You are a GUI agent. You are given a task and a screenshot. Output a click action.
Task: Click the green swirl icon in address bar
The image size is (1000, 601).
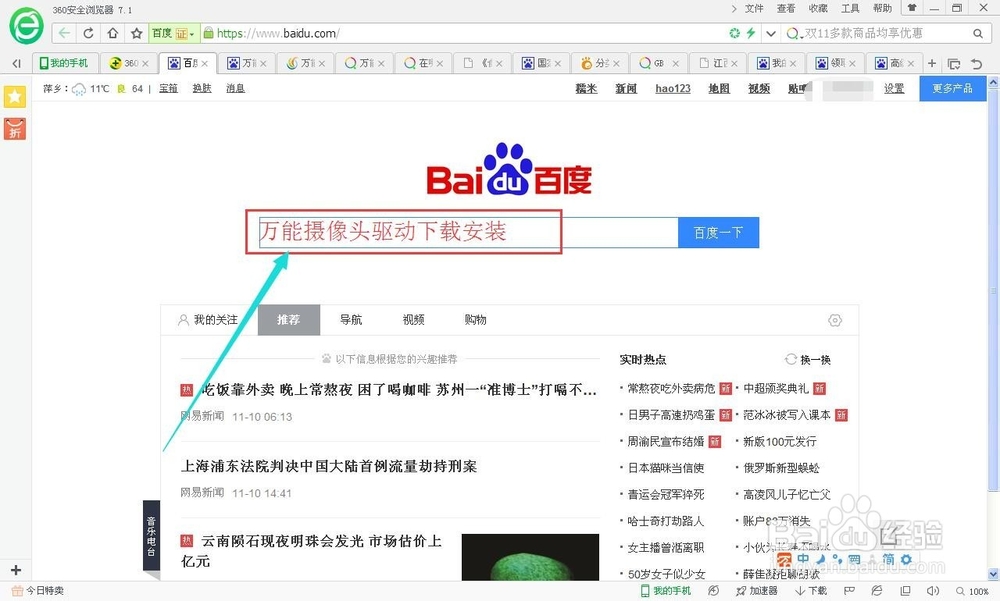pos(735,33)
